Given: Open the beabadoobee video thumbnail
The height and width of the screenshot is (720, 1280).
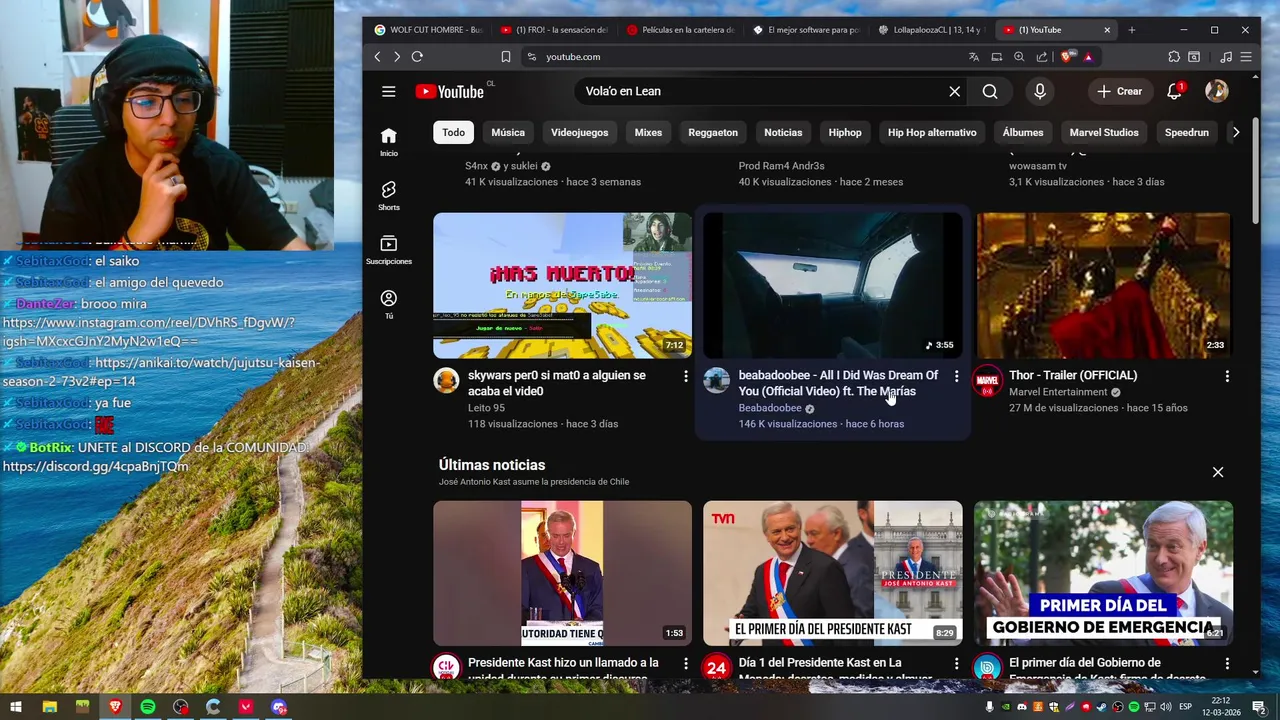Looking at the screenshot, I should [833, 285].
